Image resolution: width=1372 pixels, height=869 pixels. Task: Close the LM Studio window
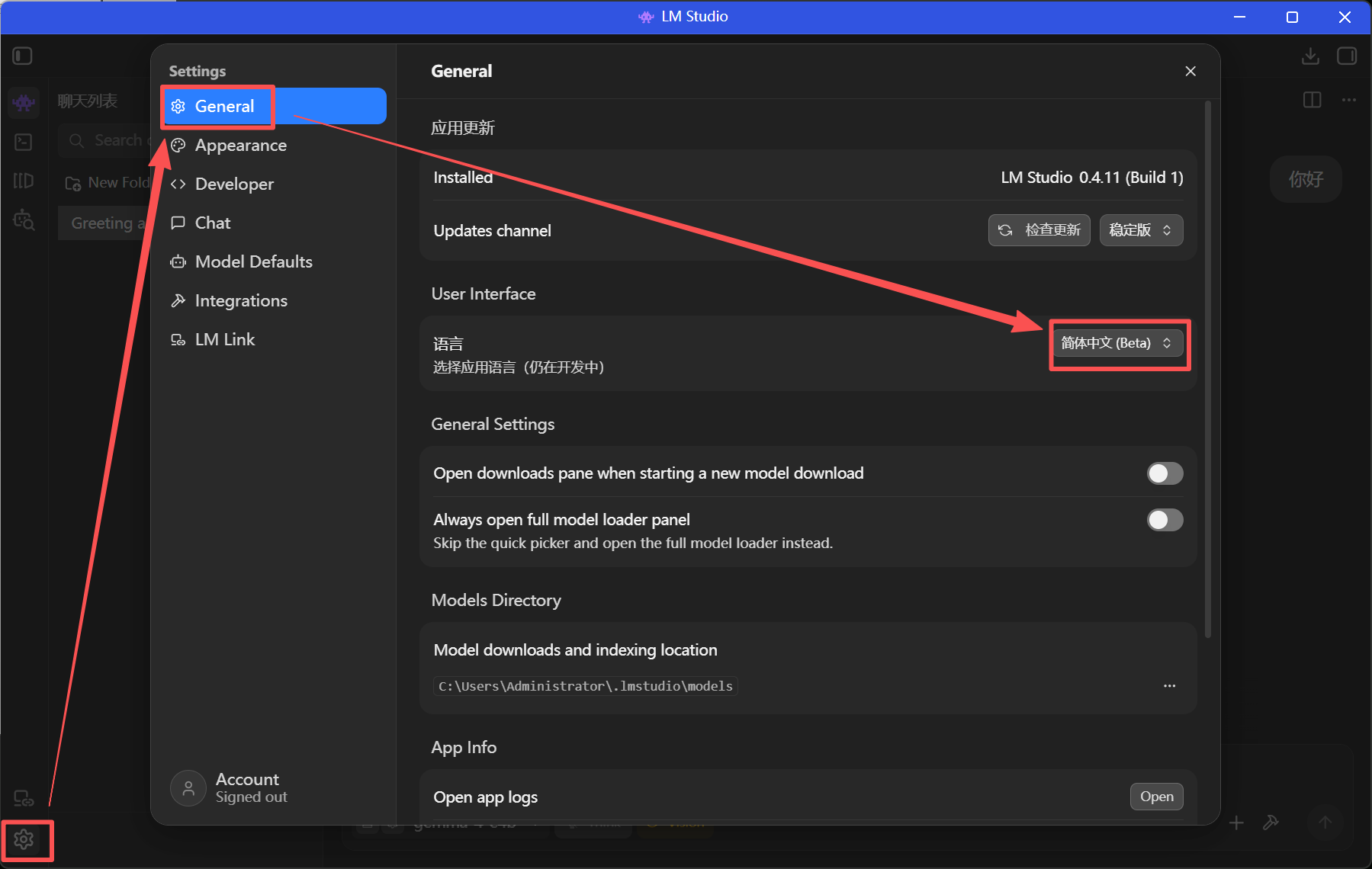coord(1345,17)
